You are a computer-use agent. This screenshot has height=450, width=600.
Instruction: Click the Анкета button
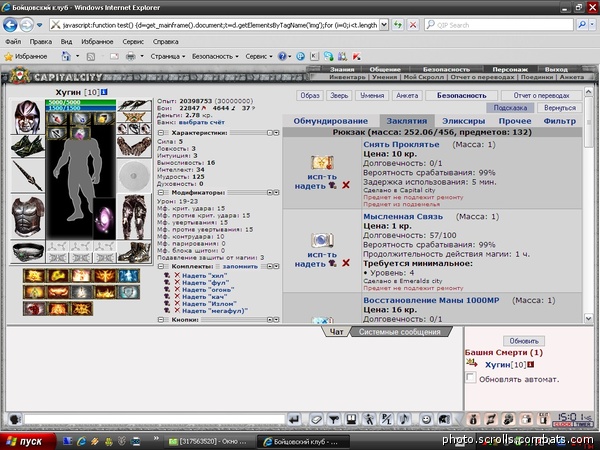point(407,95)
